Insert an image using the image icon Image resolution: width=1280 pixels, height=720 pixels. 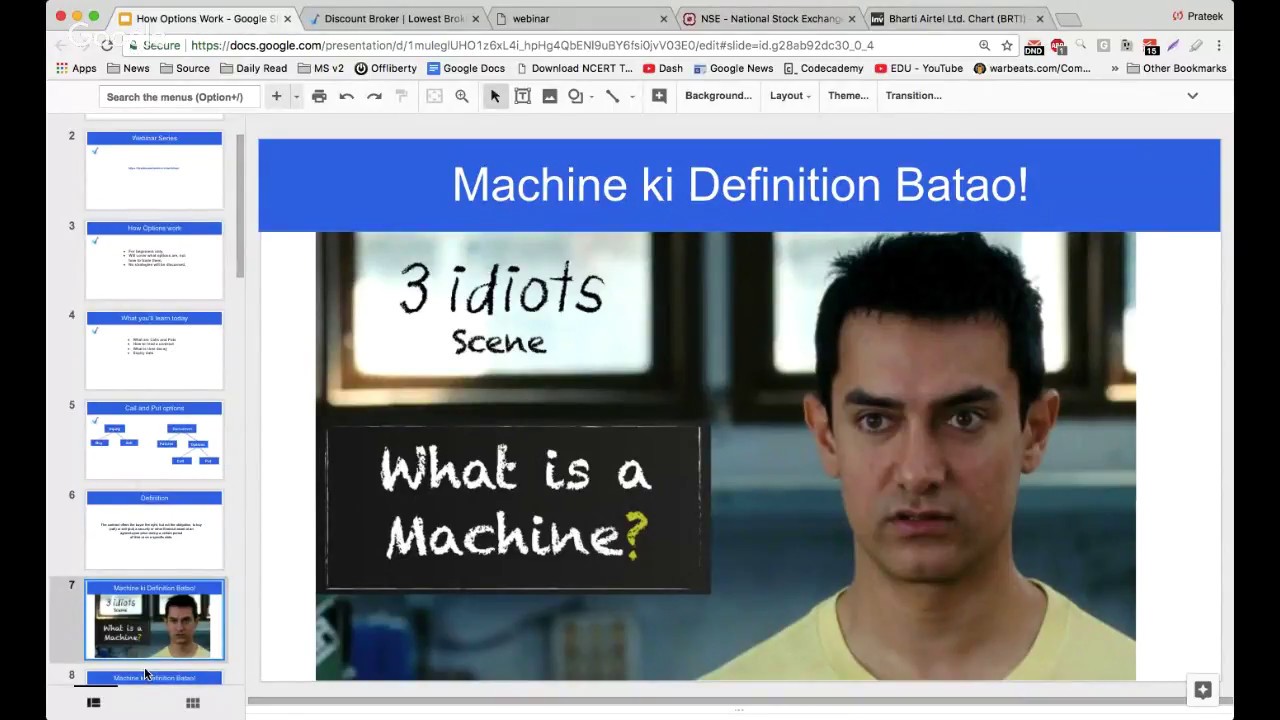[x=549, y=96]
